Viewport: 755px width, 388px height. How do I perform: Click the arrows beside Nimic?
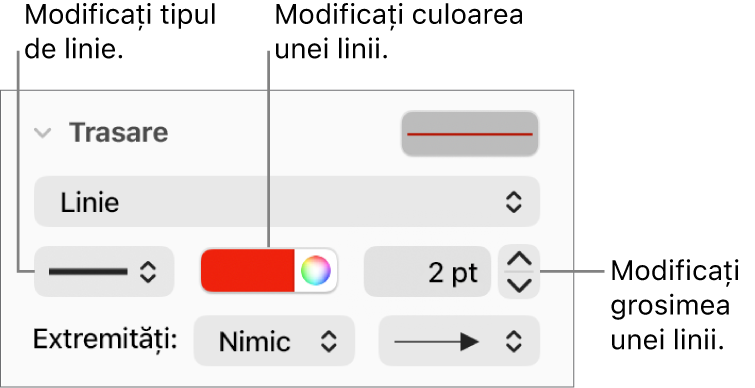click(x=328, y=342)
